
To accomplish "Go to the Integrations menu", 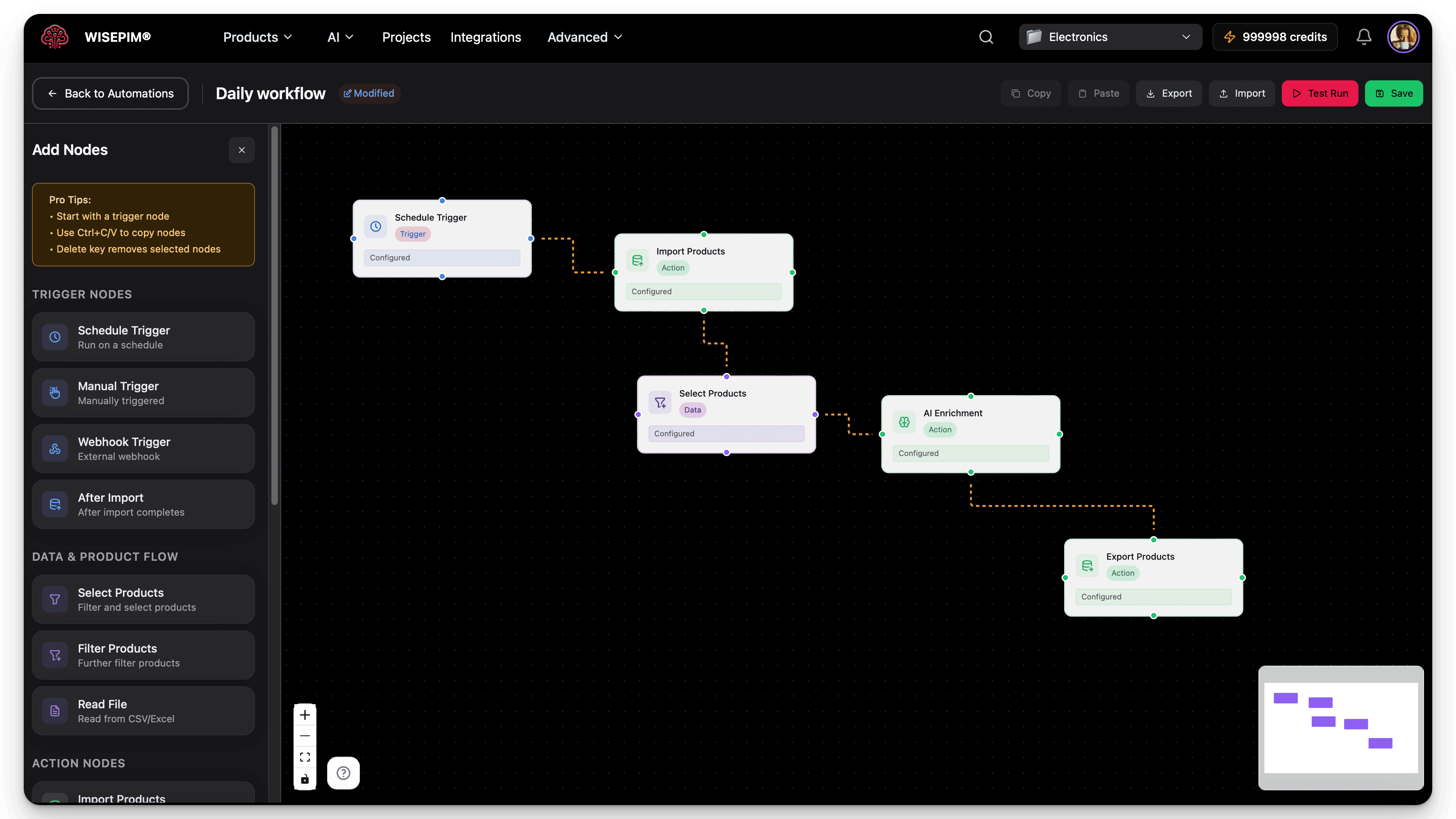I will (485, 37).
